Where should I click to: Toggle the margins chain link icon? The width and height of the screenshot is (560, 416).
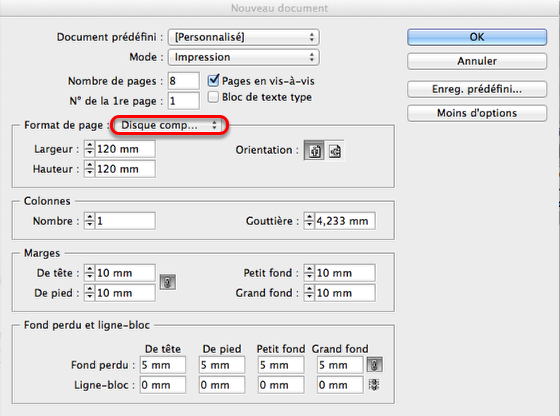click(x=168, y=282)
